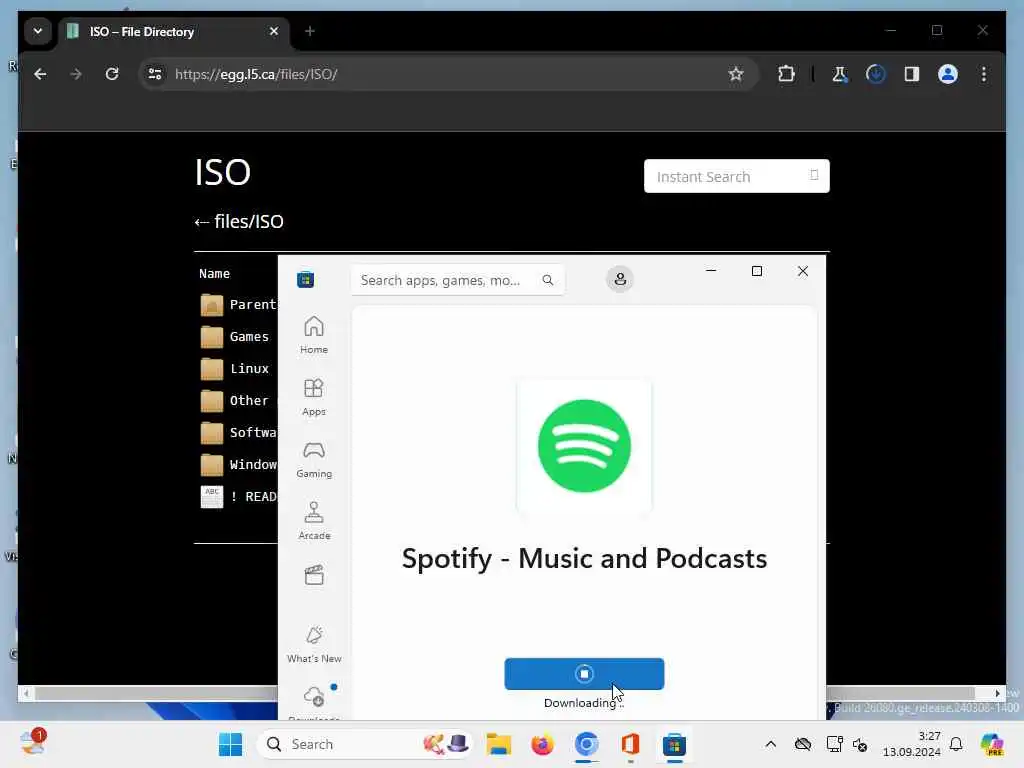Focus the Search apps, games field

[x=457, y=280]
